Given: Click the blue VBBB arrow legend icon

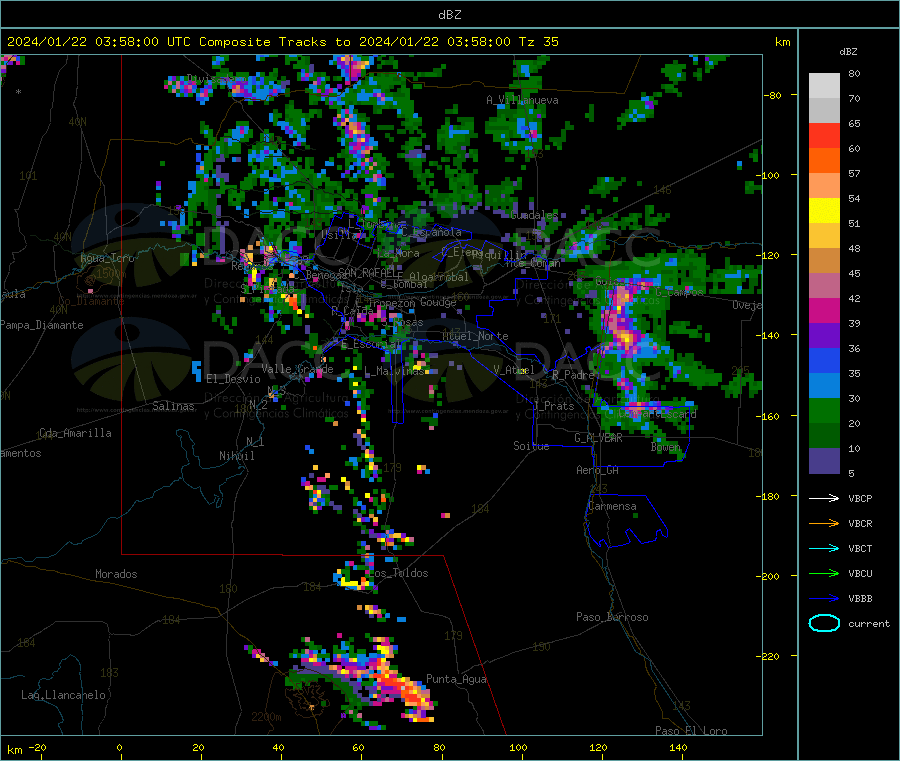Looking at the screenshot, I should point(824,599).
